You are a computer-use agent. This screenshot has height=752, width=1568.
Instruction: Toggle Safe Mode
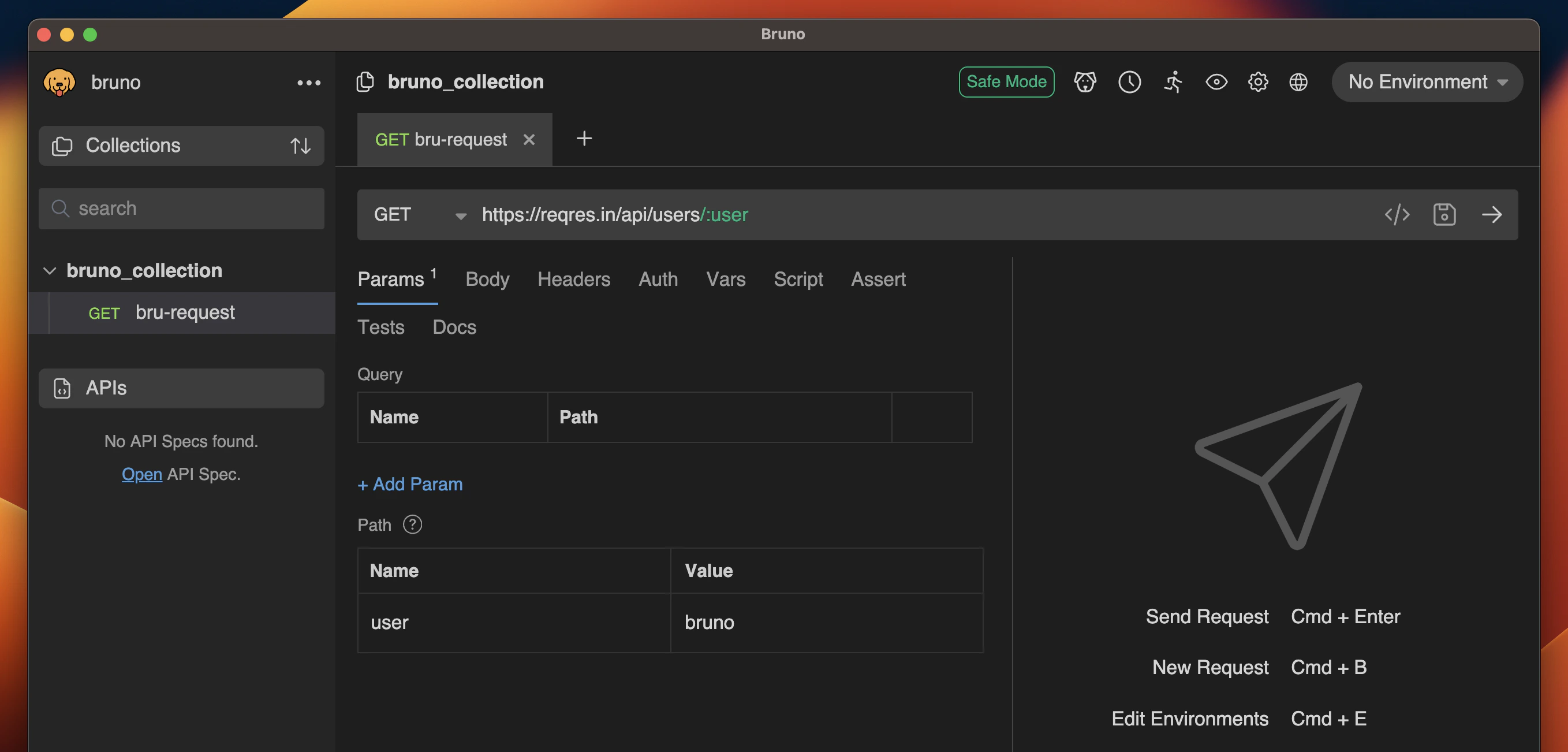coord(1006,81)
